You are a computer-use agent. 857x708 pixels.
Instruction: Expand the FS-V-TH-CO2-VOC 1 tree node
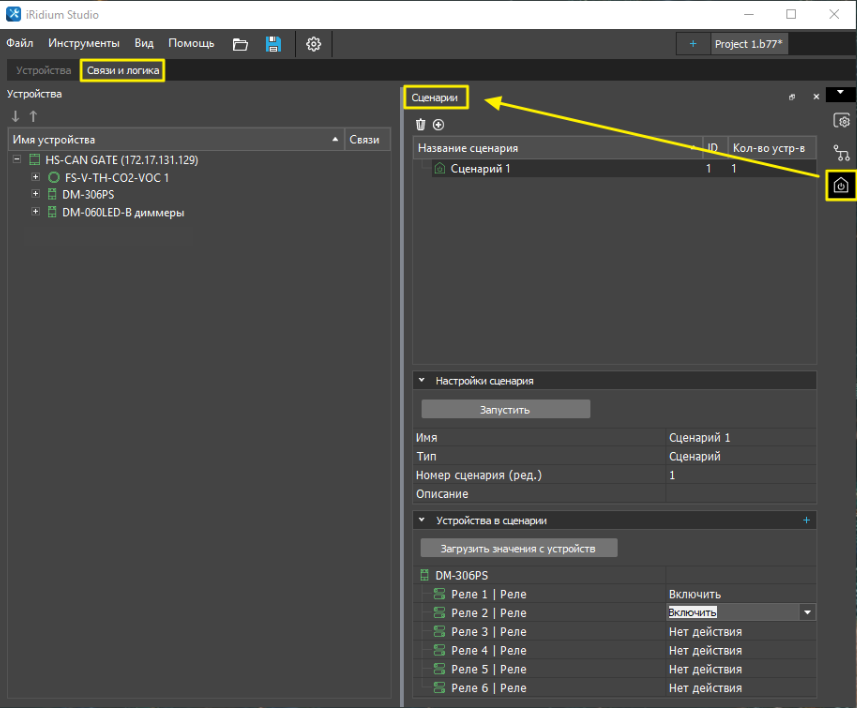click(36, 177)
